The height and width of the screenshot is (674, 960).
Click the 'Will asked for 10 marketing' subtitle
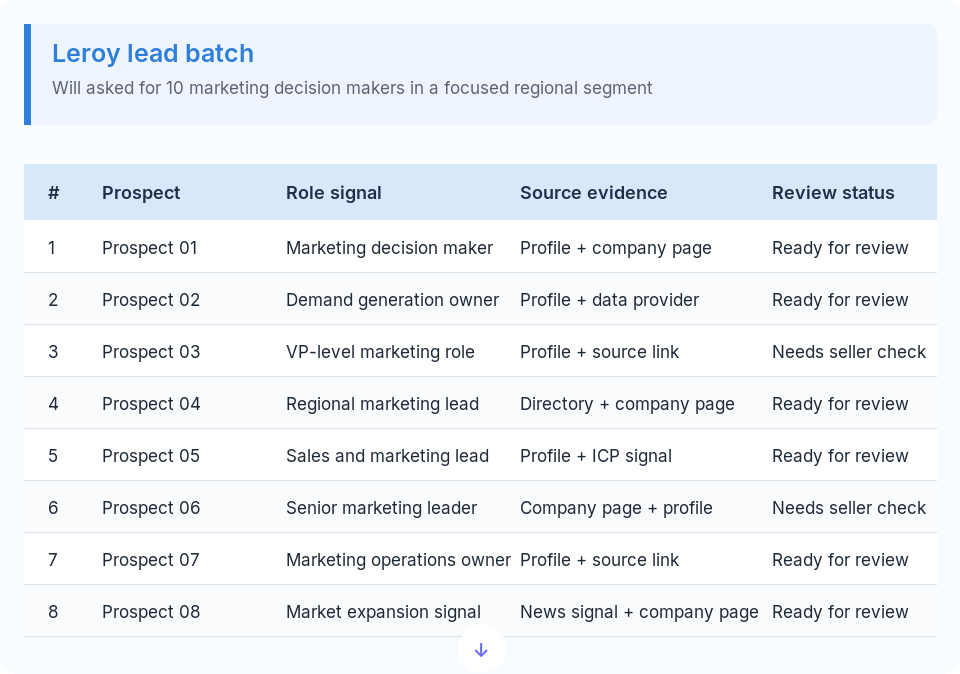pyautogui.click(x=352, y=88)
